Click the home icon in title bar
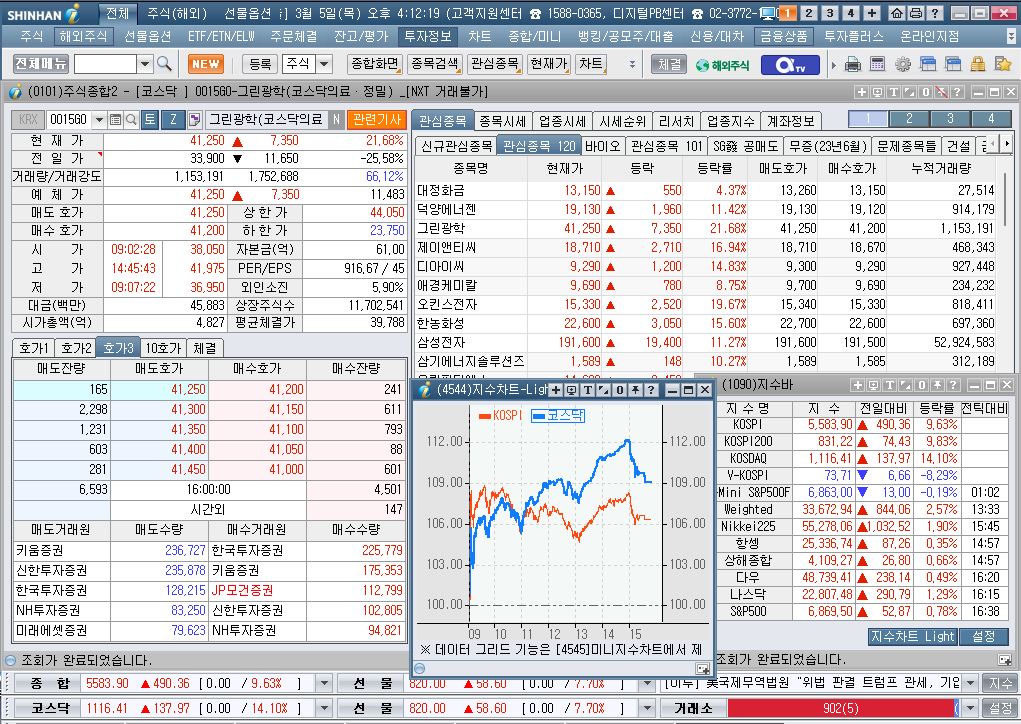 pos(897,13)
